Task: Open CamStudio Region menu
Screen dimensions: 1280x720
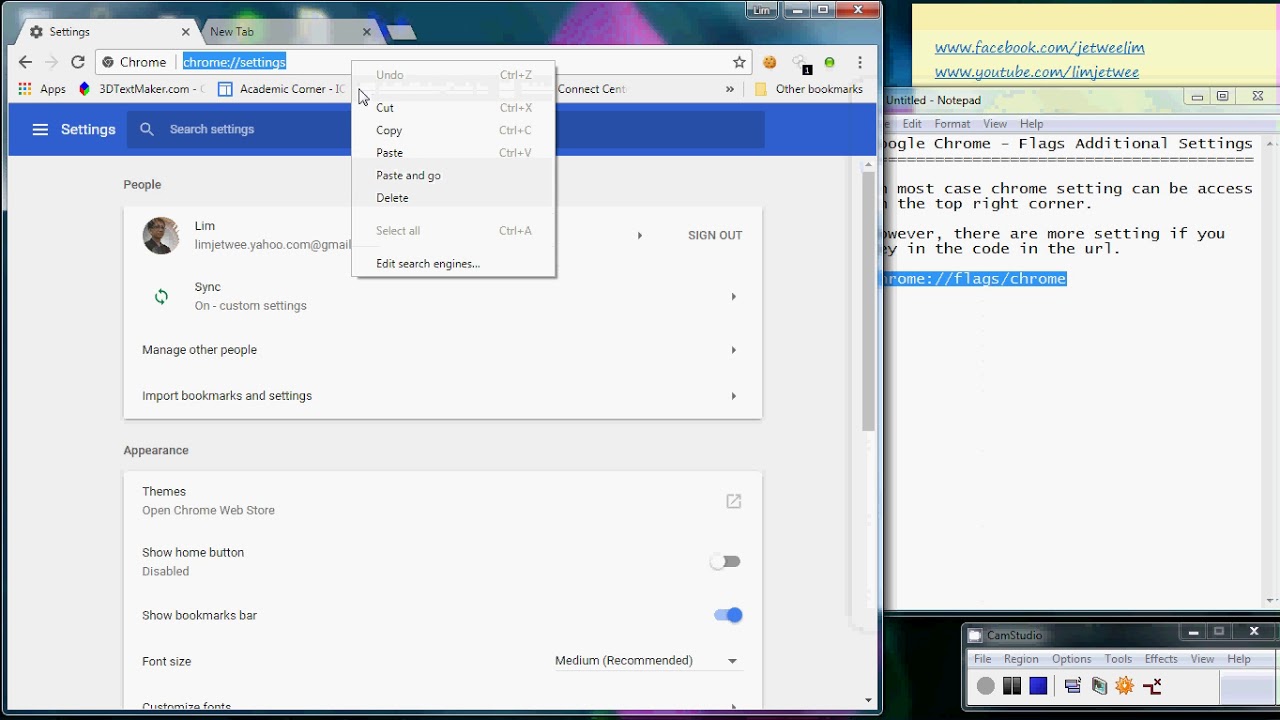Action: pyautogui.click(x=1021, y=659)
